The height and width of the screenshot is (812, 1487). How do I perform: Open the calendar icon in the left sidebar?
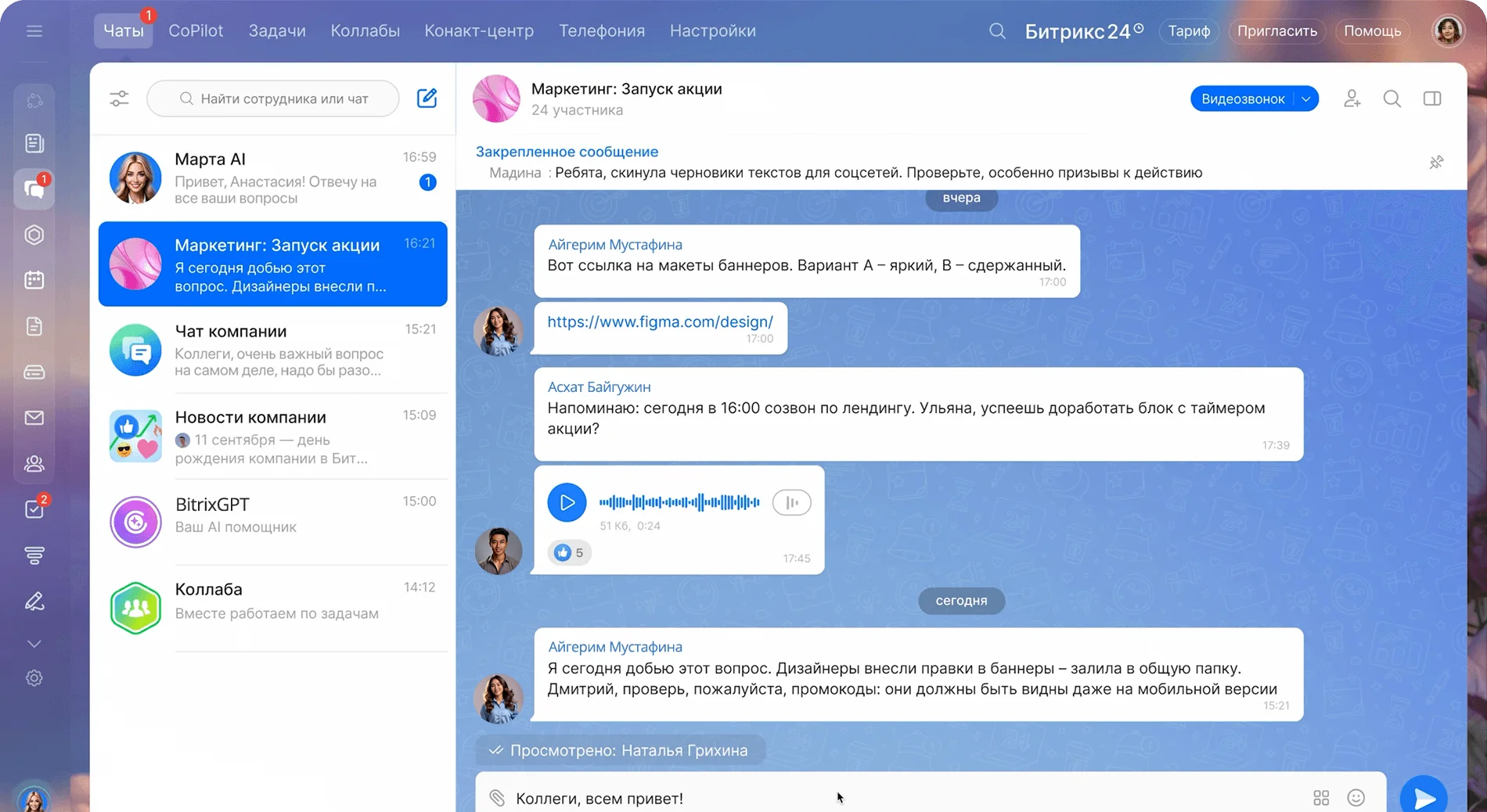pyautogui.click(x=34, y=280)
